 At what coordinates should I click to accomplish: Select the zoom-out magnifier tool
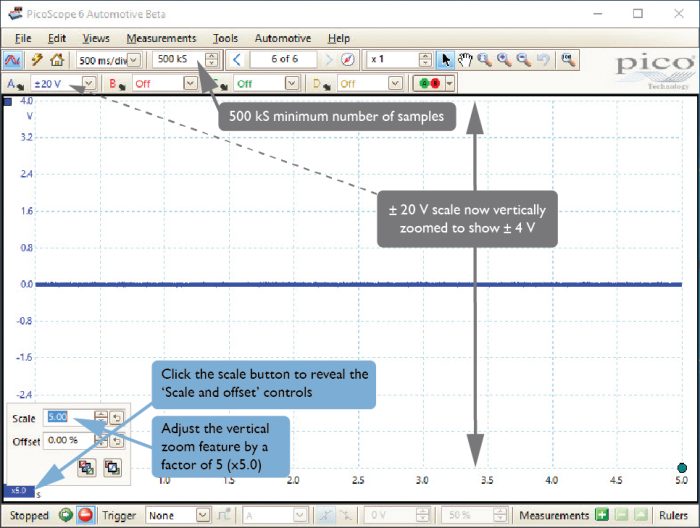(x=524, y=59)
